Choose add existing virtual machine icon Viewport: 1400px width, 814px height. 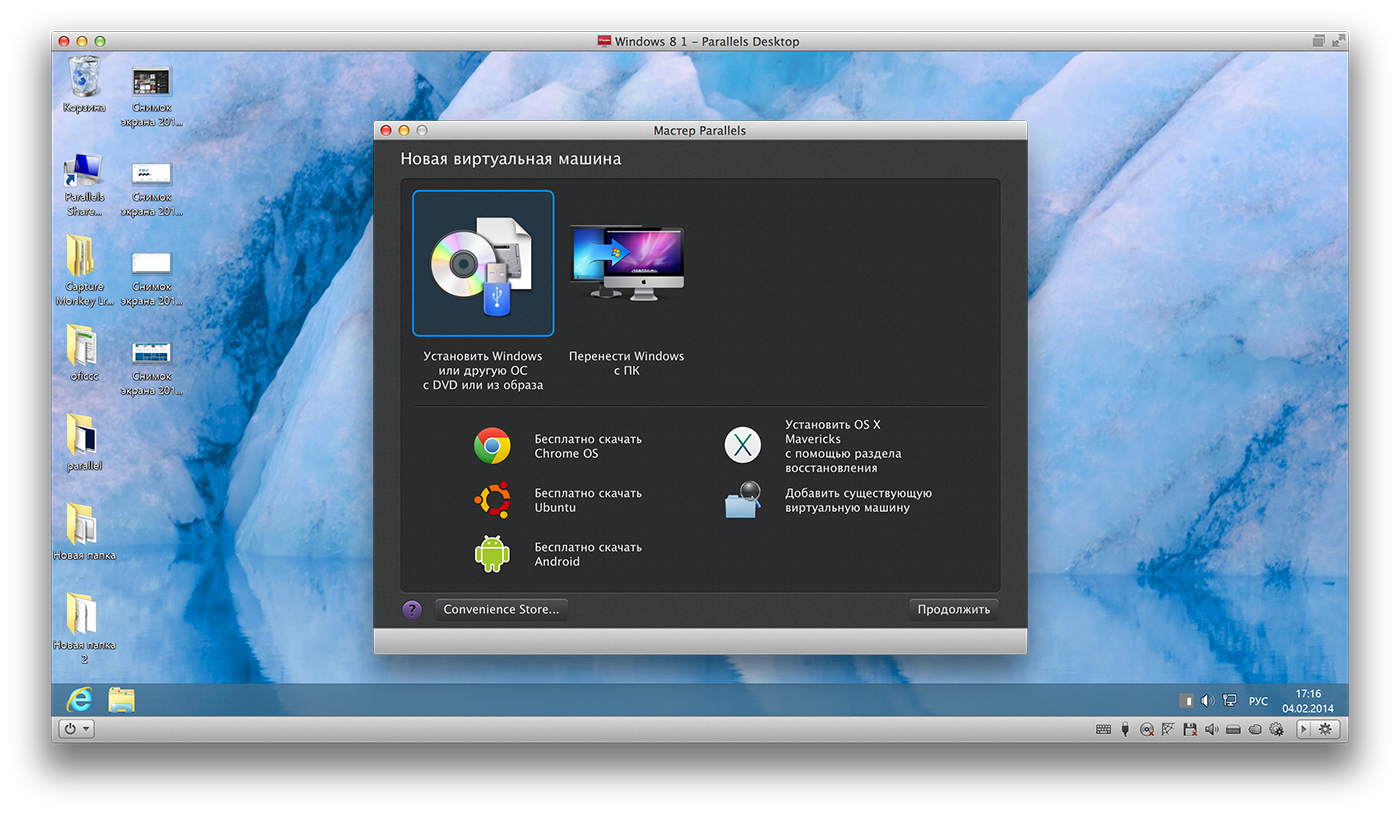(742, 500)
